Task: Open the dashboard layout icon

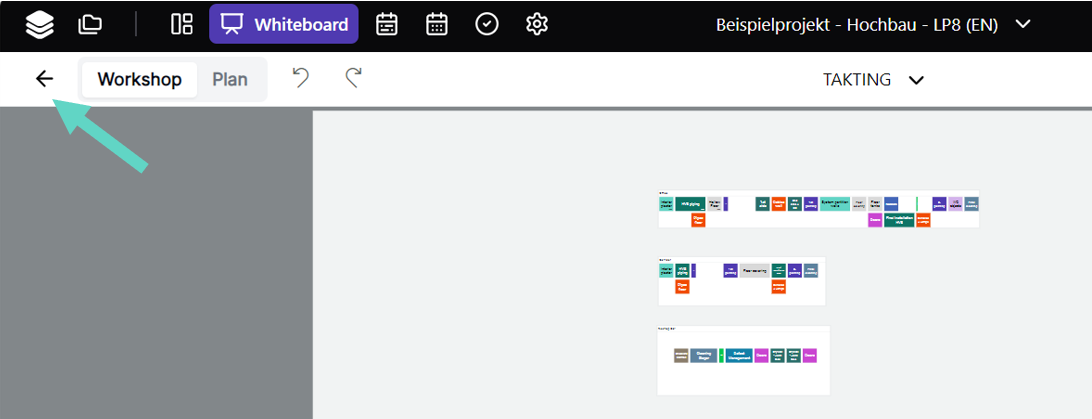Action: 182,24
